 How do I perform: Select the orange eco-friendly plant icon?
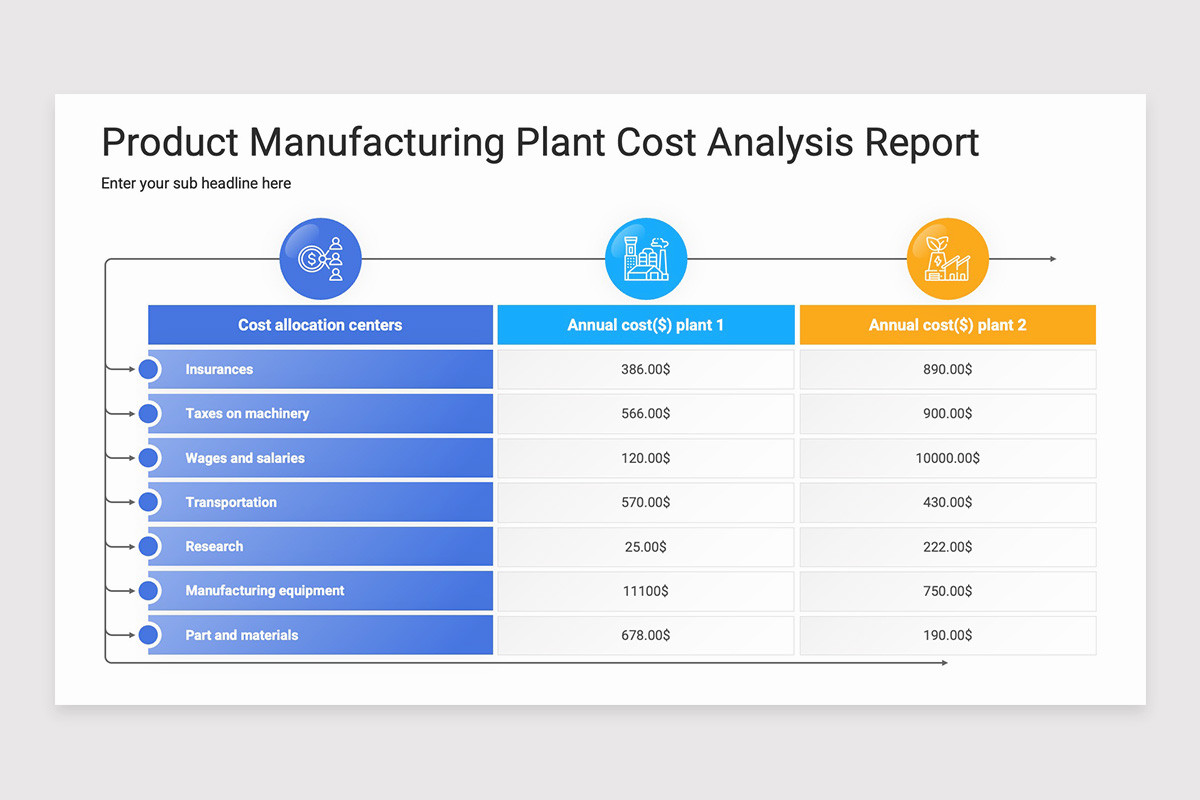click(x=947, y=258)
